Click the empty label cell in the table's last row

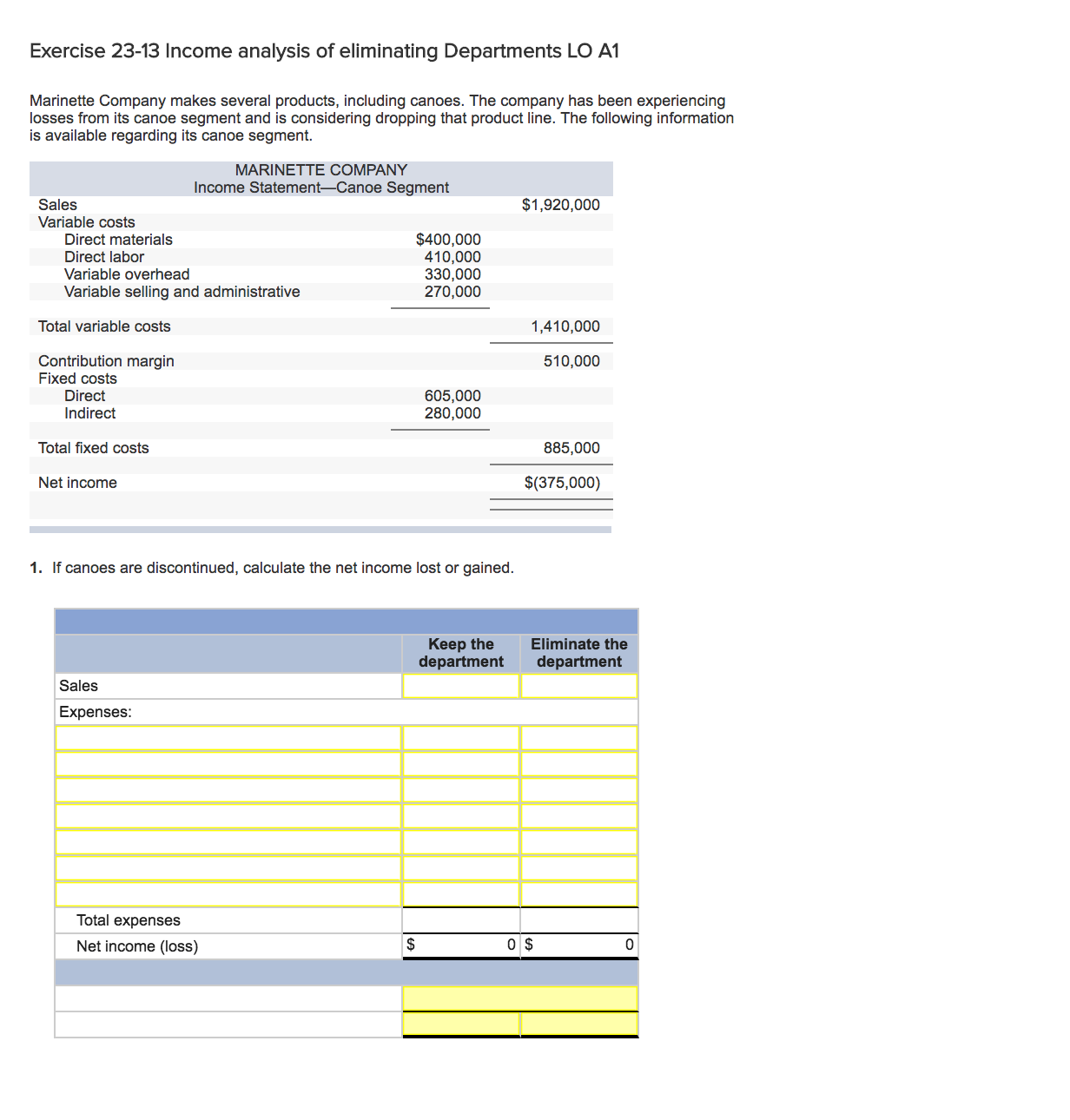(x=228, y=1024)
